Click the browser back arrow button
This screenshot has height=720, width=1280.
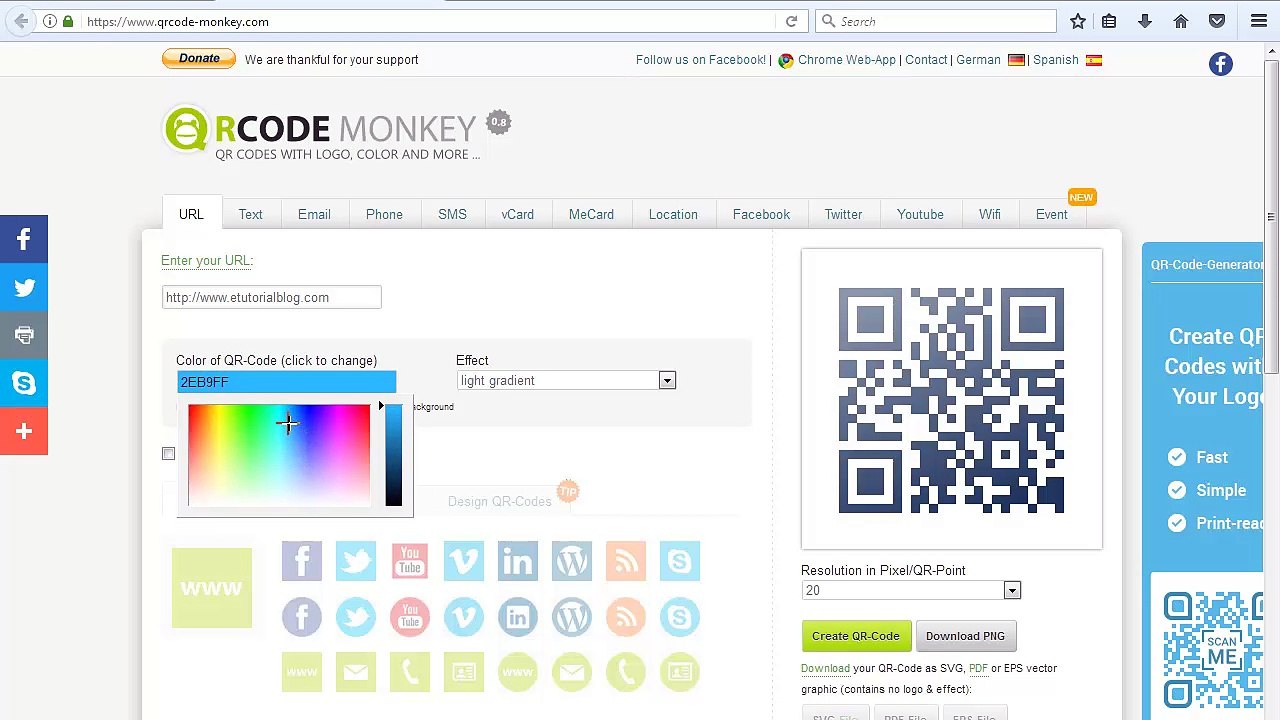point(22,21)
